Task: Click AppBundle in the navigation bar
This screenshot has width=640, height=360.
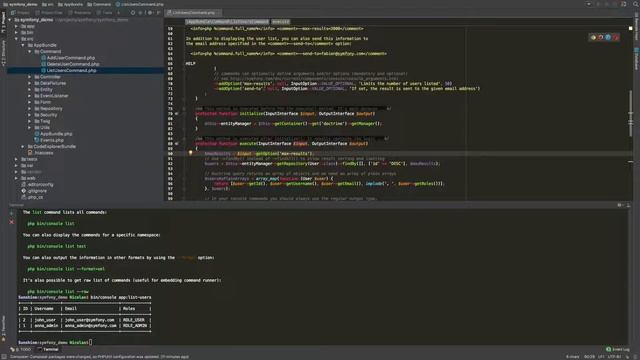Action: click(70, 4)
